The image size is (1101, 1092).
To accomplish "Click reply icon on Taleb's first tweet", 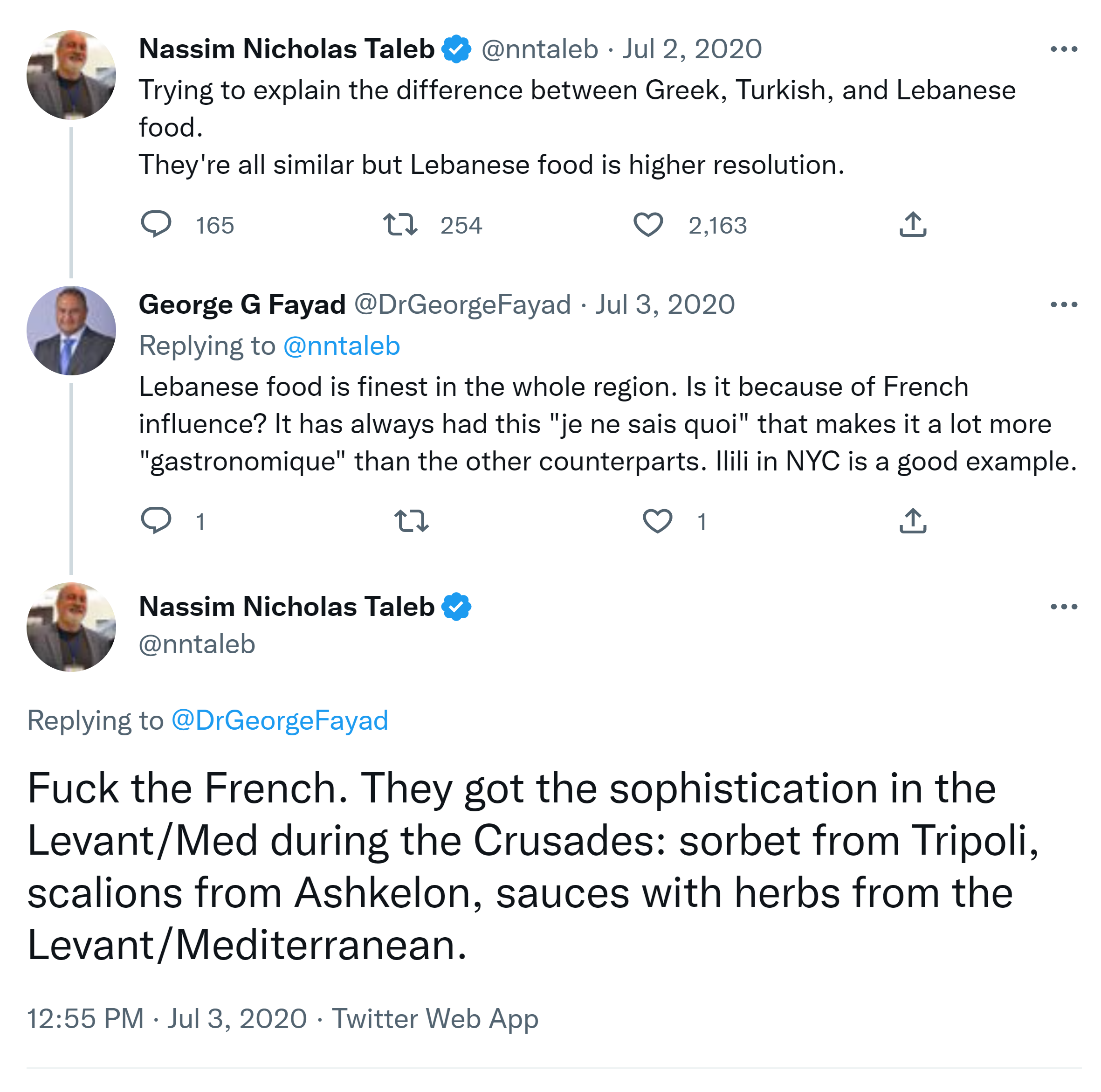I will pos(156,224).
